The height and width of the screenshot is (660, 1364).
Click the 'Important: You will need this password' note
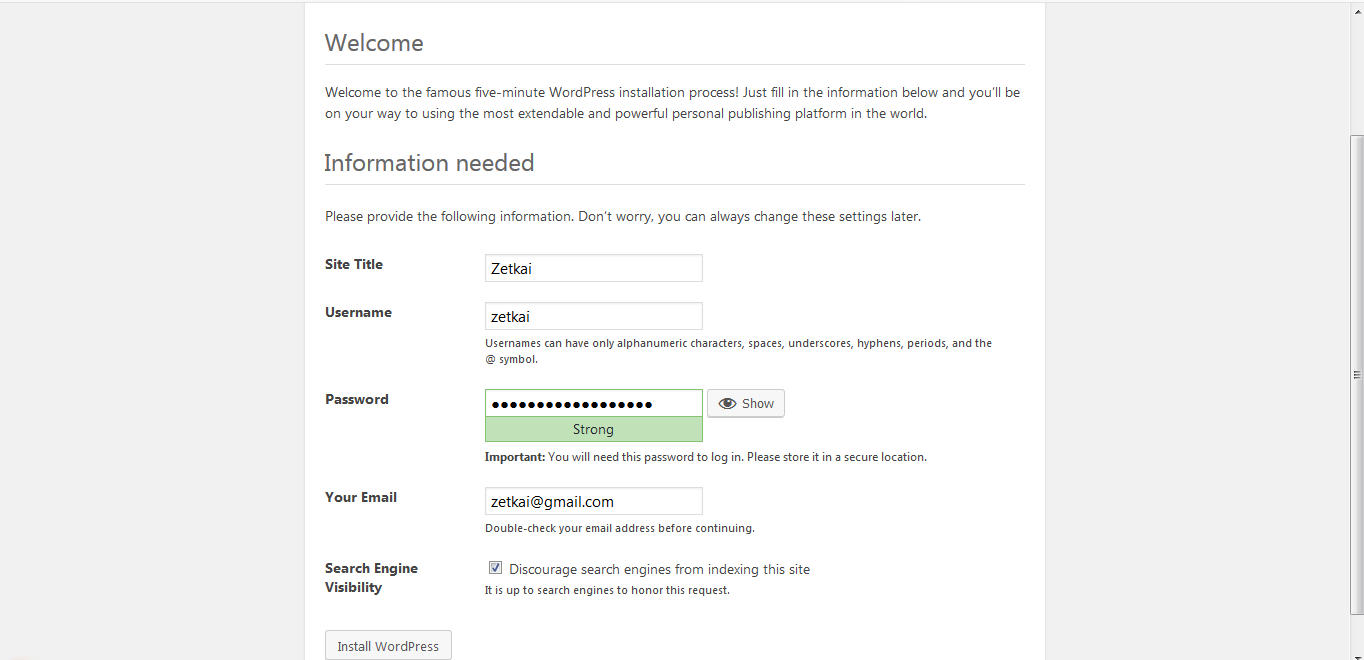[706, 457]
